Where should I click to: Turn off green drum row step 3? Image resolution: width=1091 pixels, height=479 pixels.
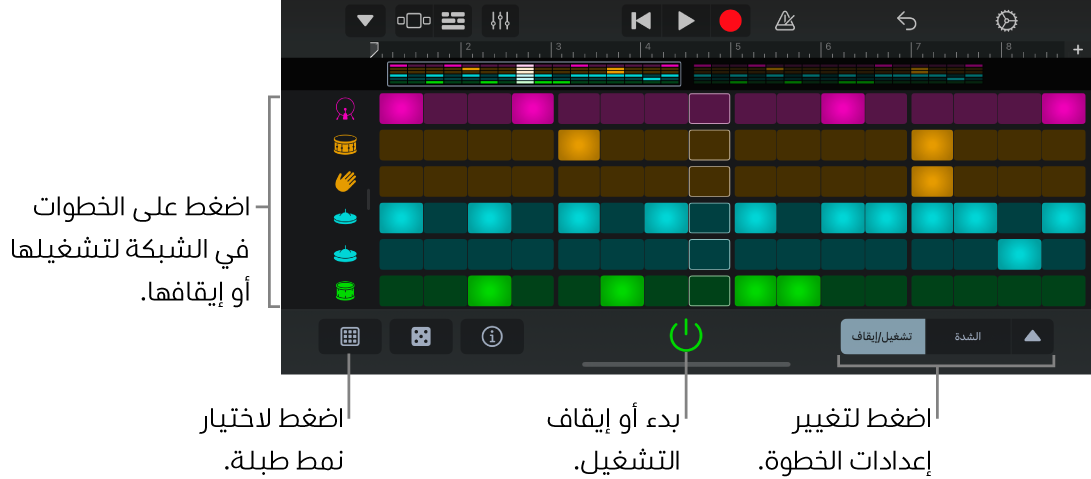(490, 290)
